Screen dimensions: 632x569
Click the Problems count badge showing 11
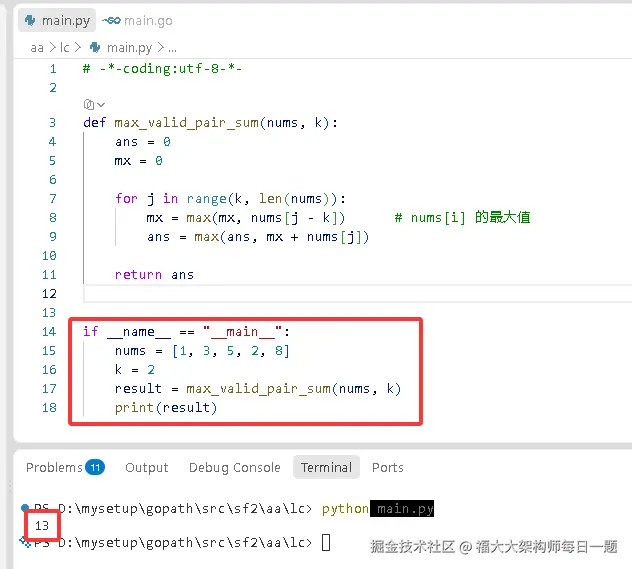95,467
